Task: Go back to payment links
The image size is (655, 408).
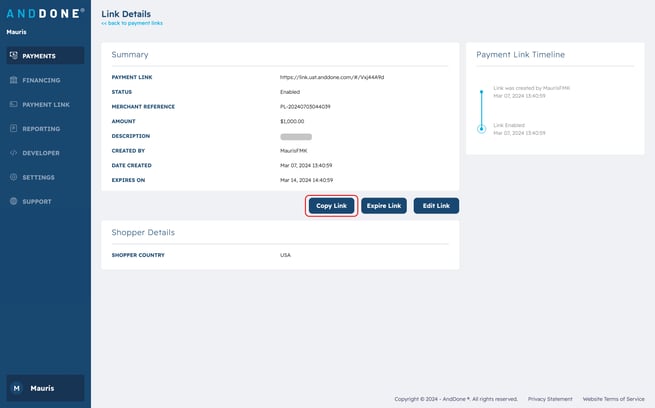Action: click(132, 23)
